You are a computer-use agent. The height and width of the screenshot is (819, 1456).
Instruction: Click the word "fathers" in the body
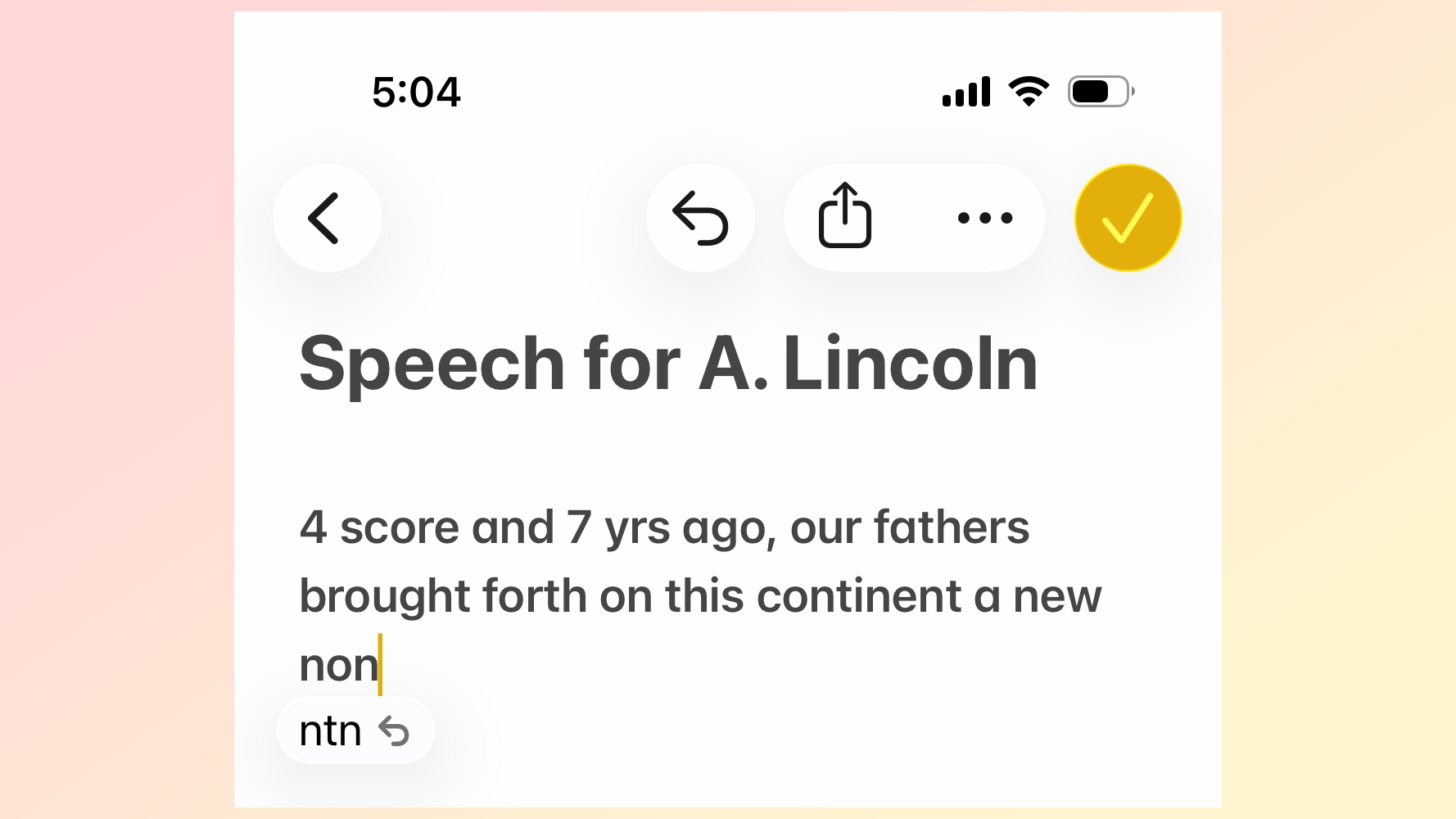click(x=951, y=527)
